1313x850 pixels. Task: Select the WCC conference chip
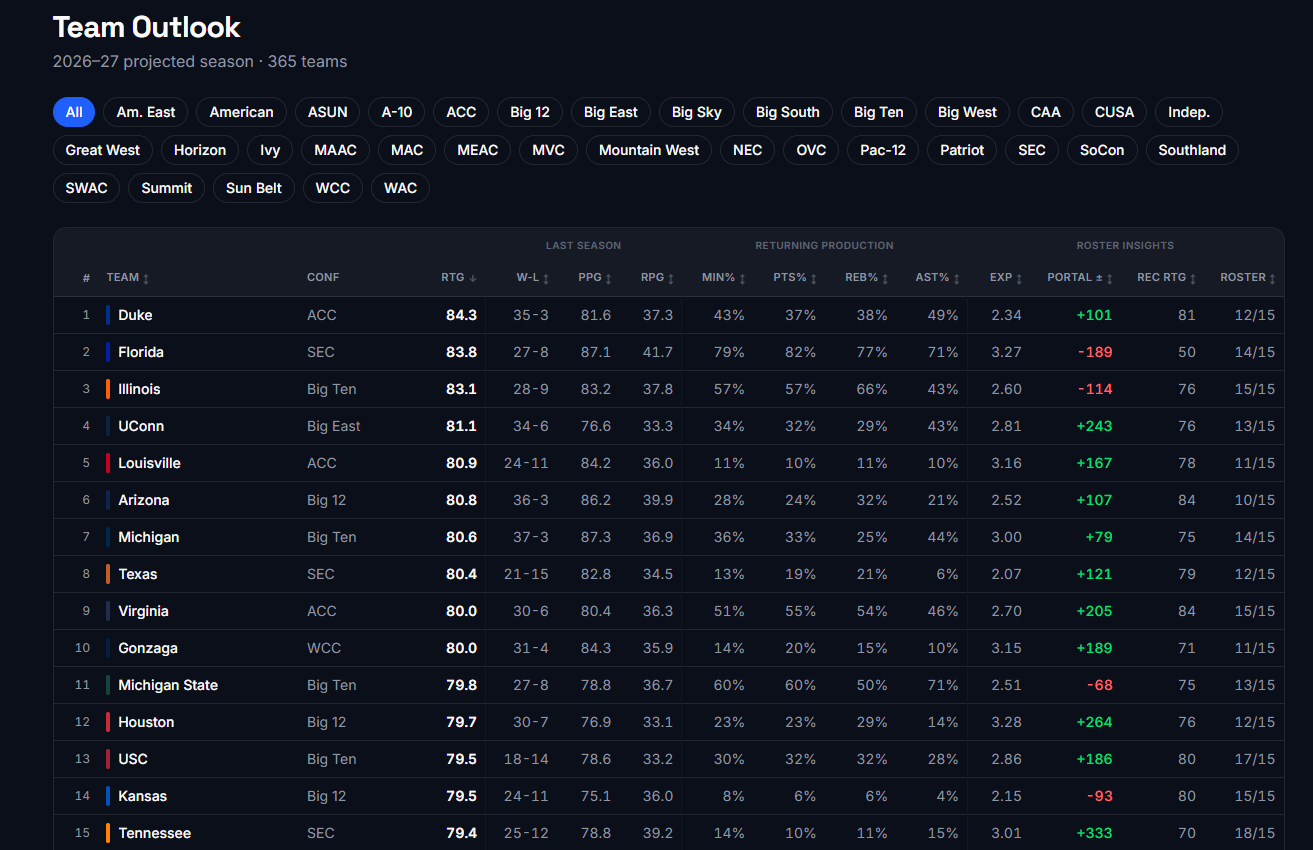[333, 188]
